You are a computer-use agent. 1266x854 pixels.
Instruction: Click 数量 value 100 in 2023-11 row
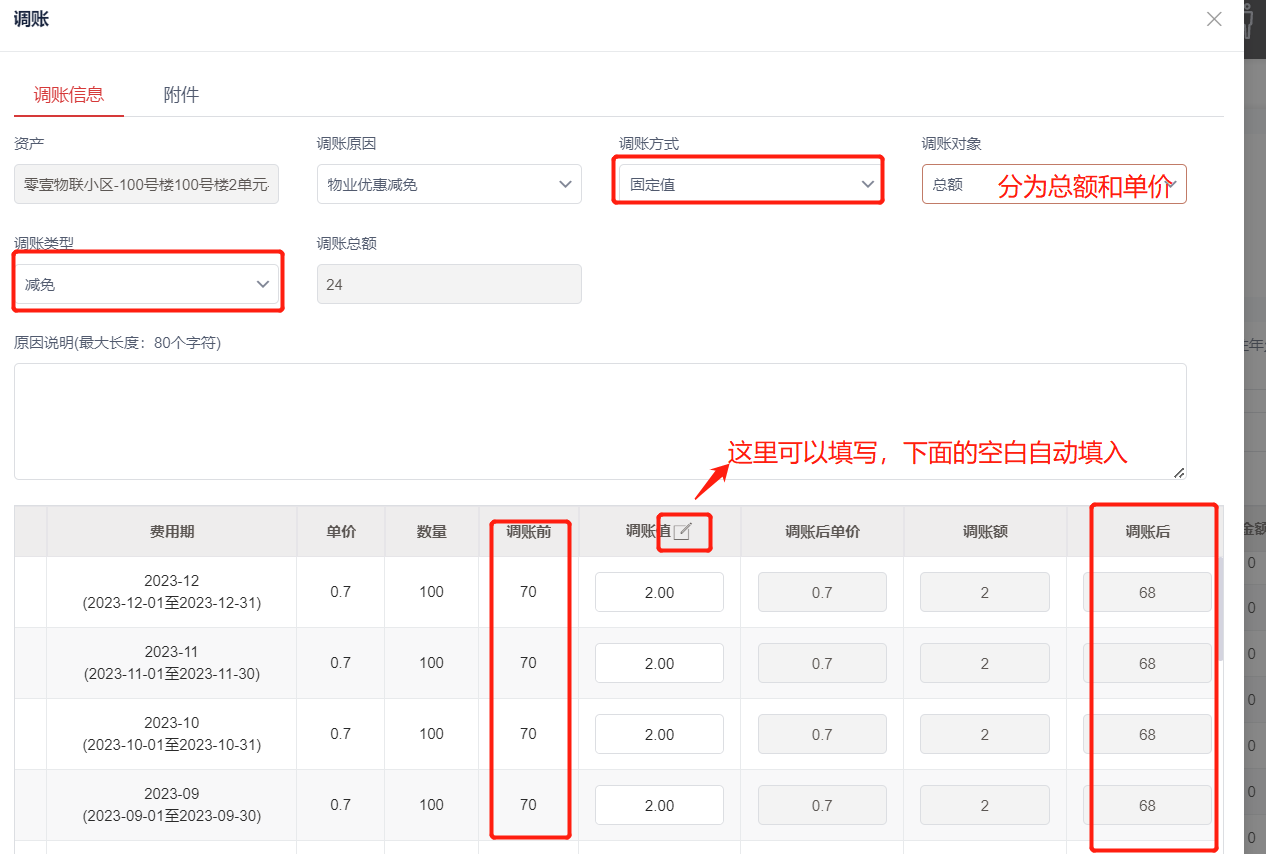tap(432, 663)
